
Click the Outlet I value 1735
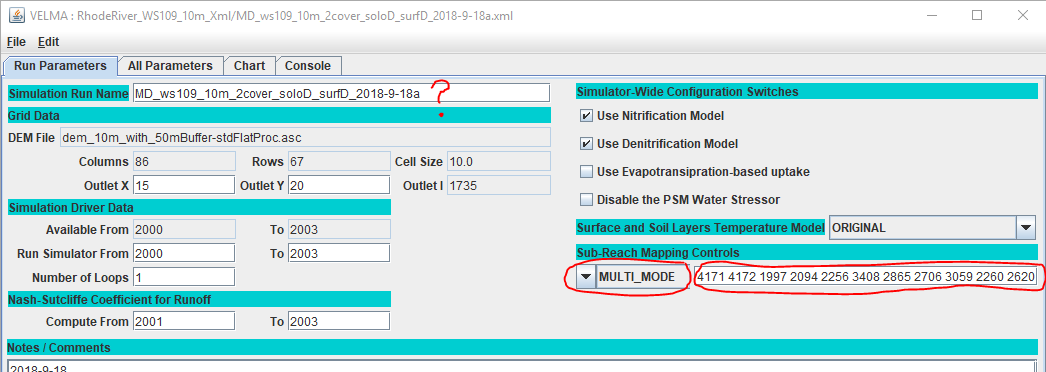499,185
